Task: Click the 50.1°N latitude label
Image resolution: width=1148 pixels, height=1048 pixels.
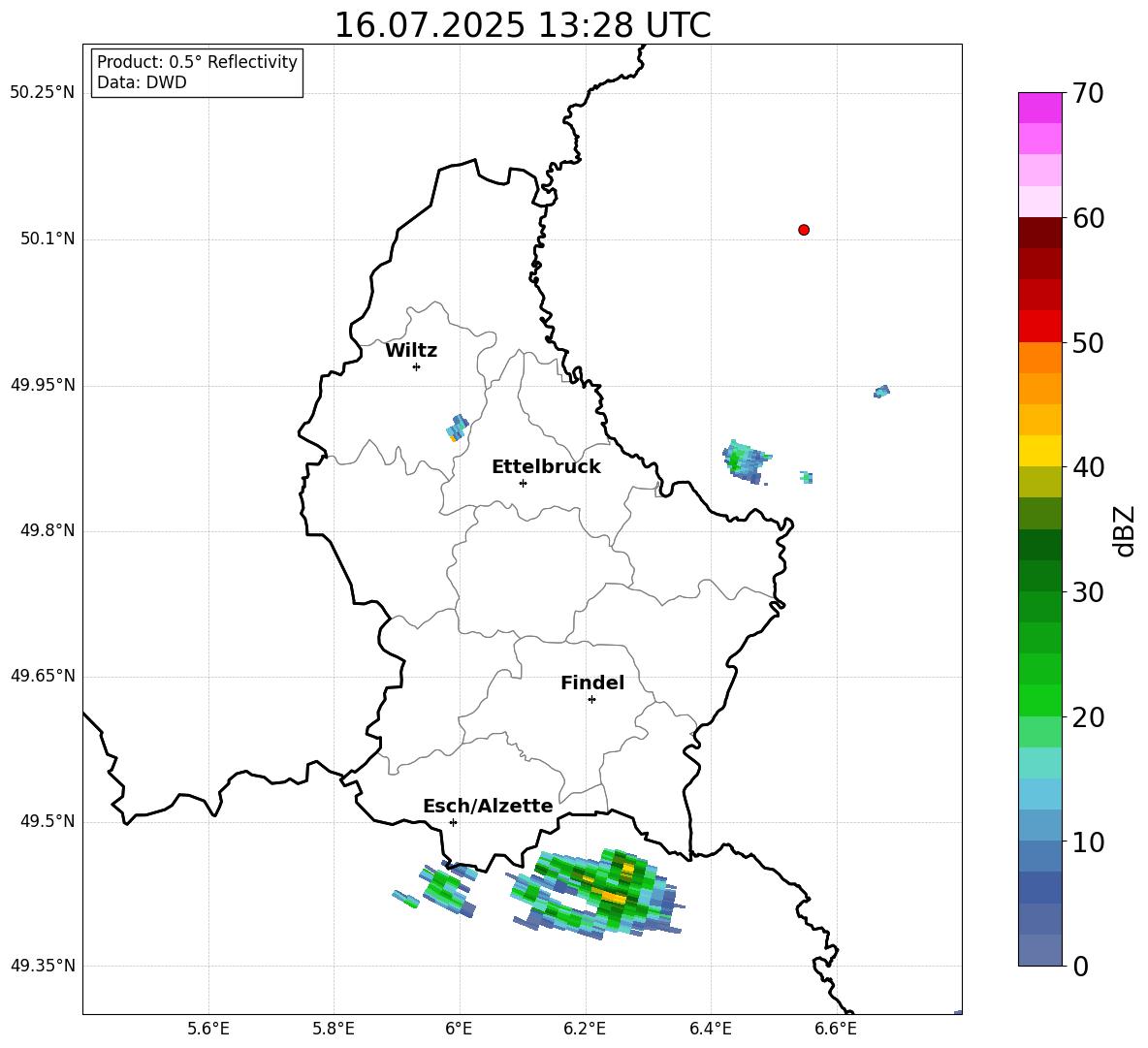Action: tap(48, 238)
